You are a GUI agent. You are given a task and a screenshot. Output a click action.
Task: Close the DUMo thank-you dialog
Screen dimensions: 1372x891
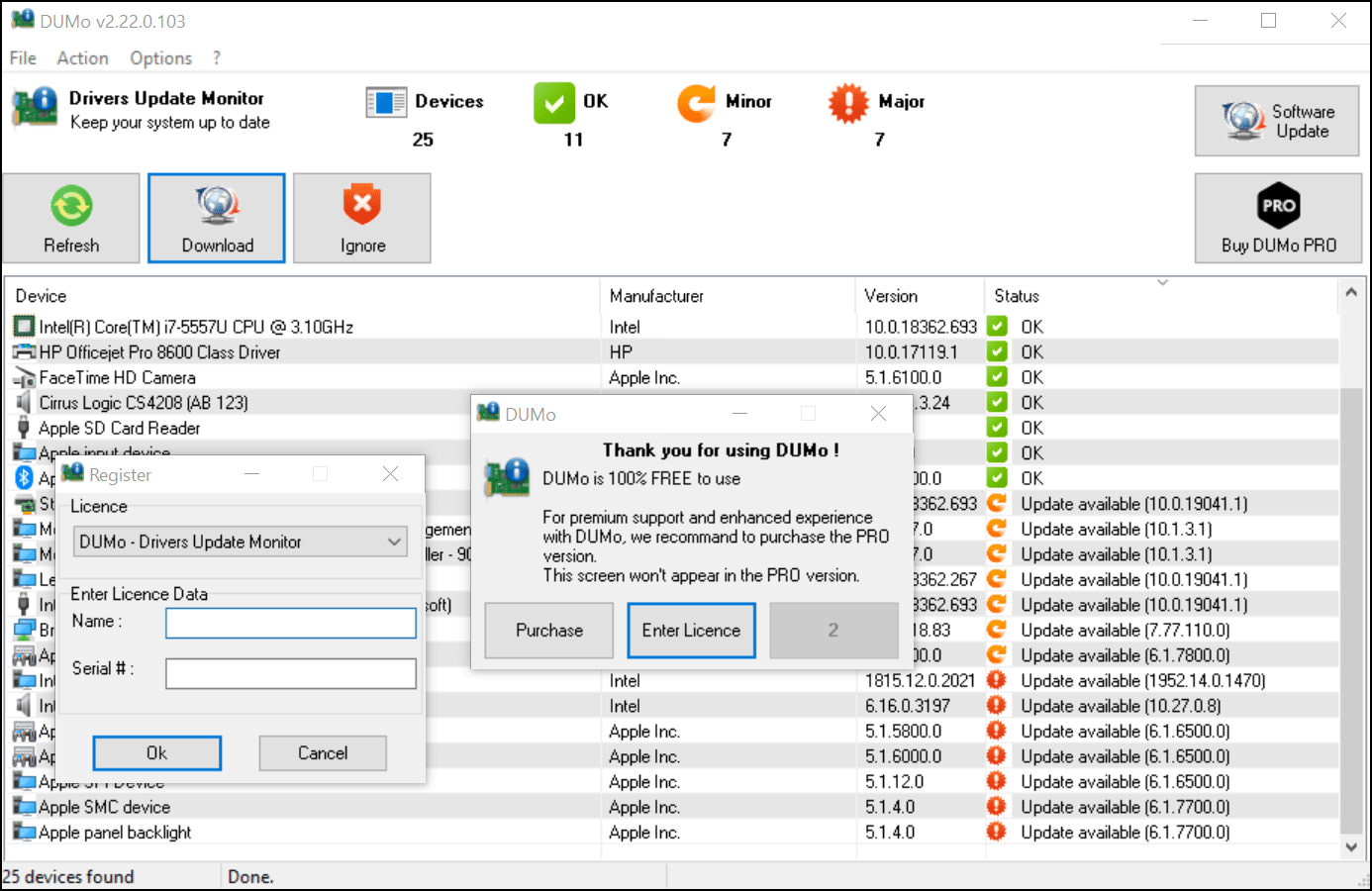(x=878, y=414)
